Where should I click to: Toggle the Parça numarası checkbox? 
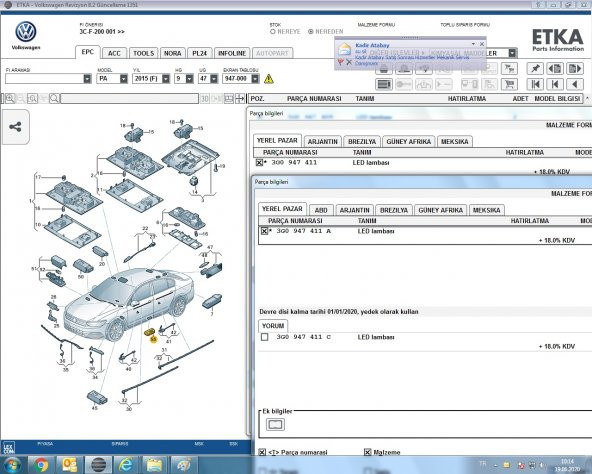pyautogui.click(x=262, y=452)
